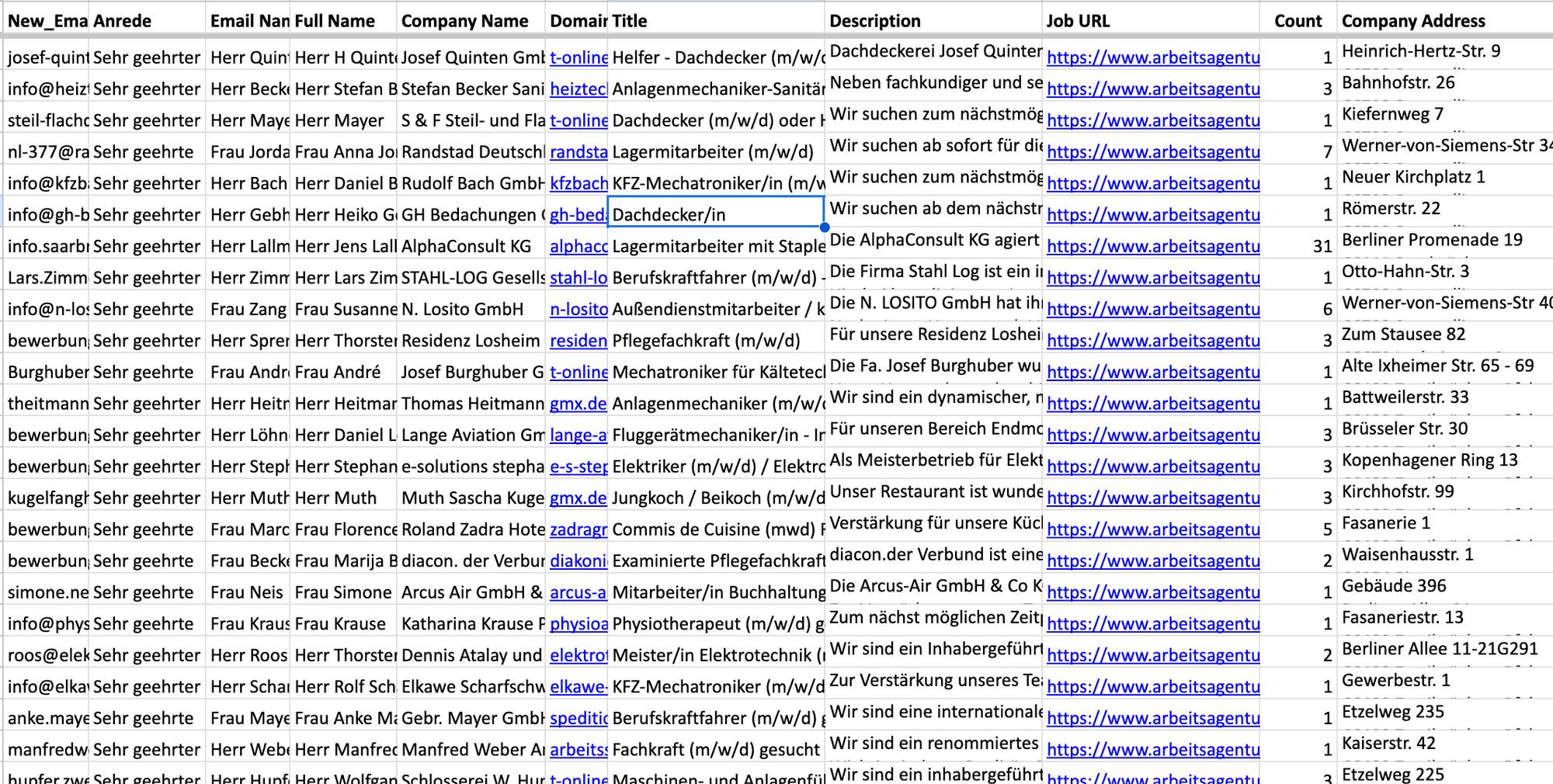This screenshot has height=784, width=1553.
Task: Open the stahl-lo link for STAHL-LOG
Action: 573,277
